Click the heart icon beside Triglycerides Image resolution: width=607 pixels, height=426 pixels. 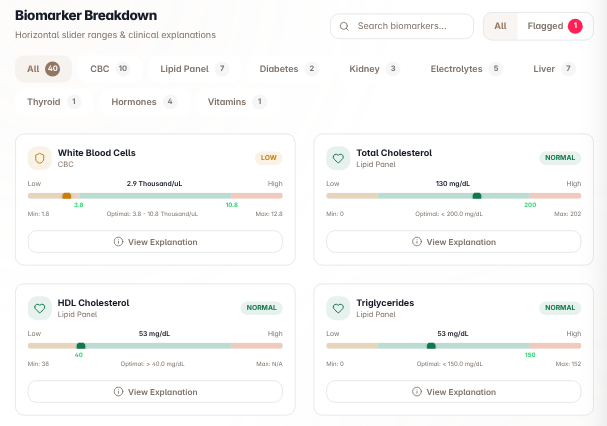pyautogui.click(x=338, y=308)
